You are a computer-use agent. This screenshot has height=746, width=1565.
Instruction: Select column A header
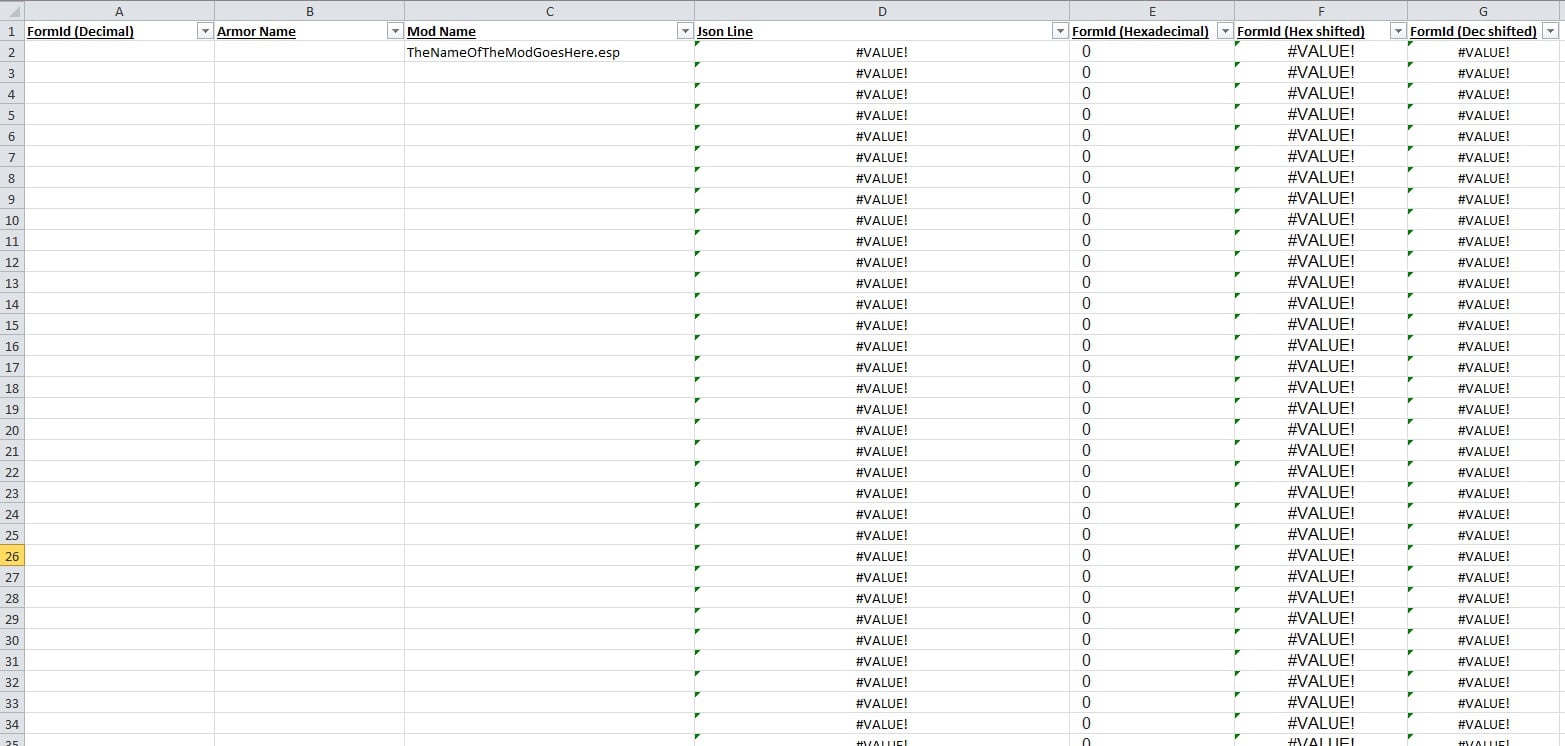(x=119, y=10)
